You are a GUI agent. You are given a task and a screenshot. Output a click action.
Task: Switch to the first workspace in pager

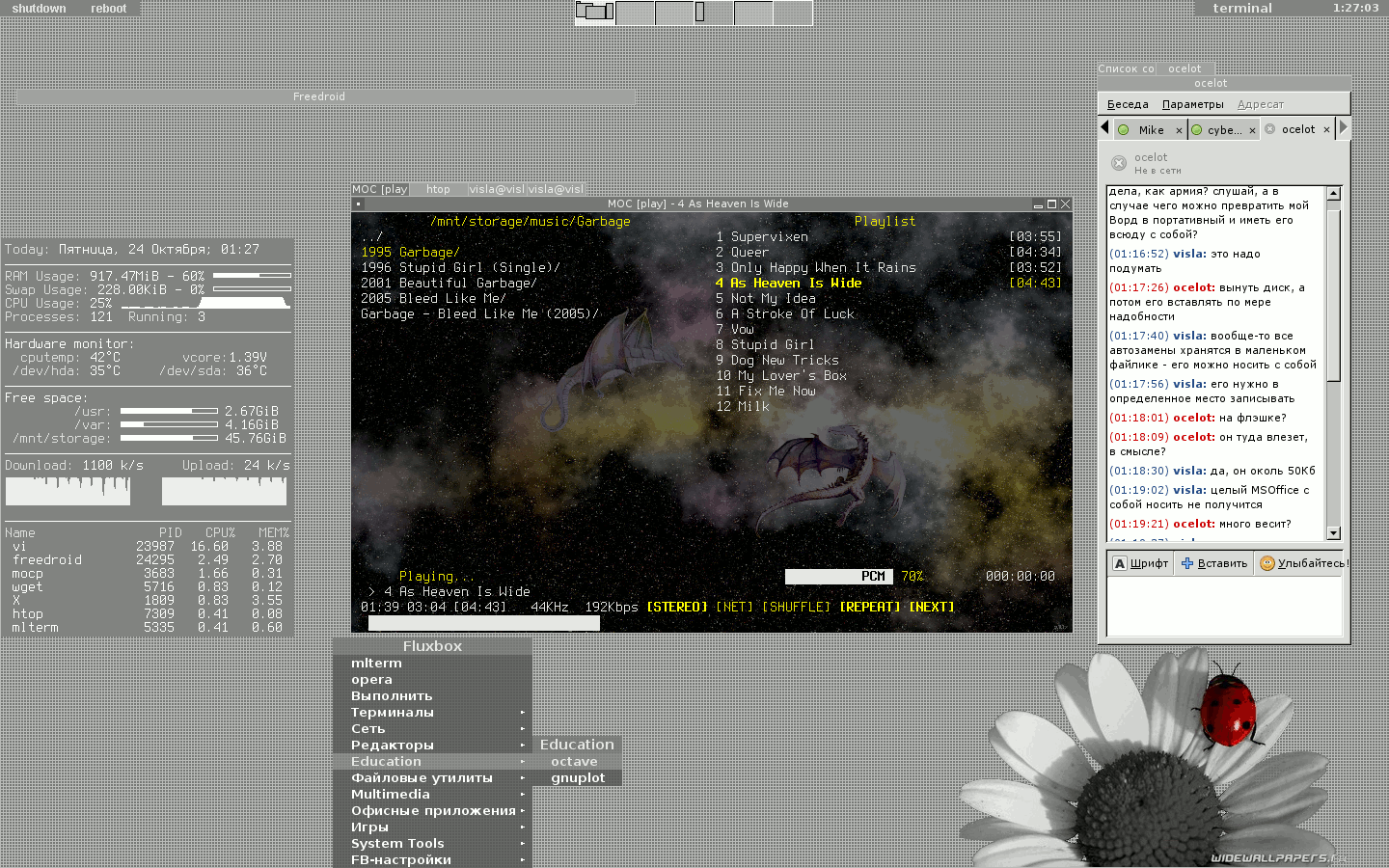coord(595,13)
